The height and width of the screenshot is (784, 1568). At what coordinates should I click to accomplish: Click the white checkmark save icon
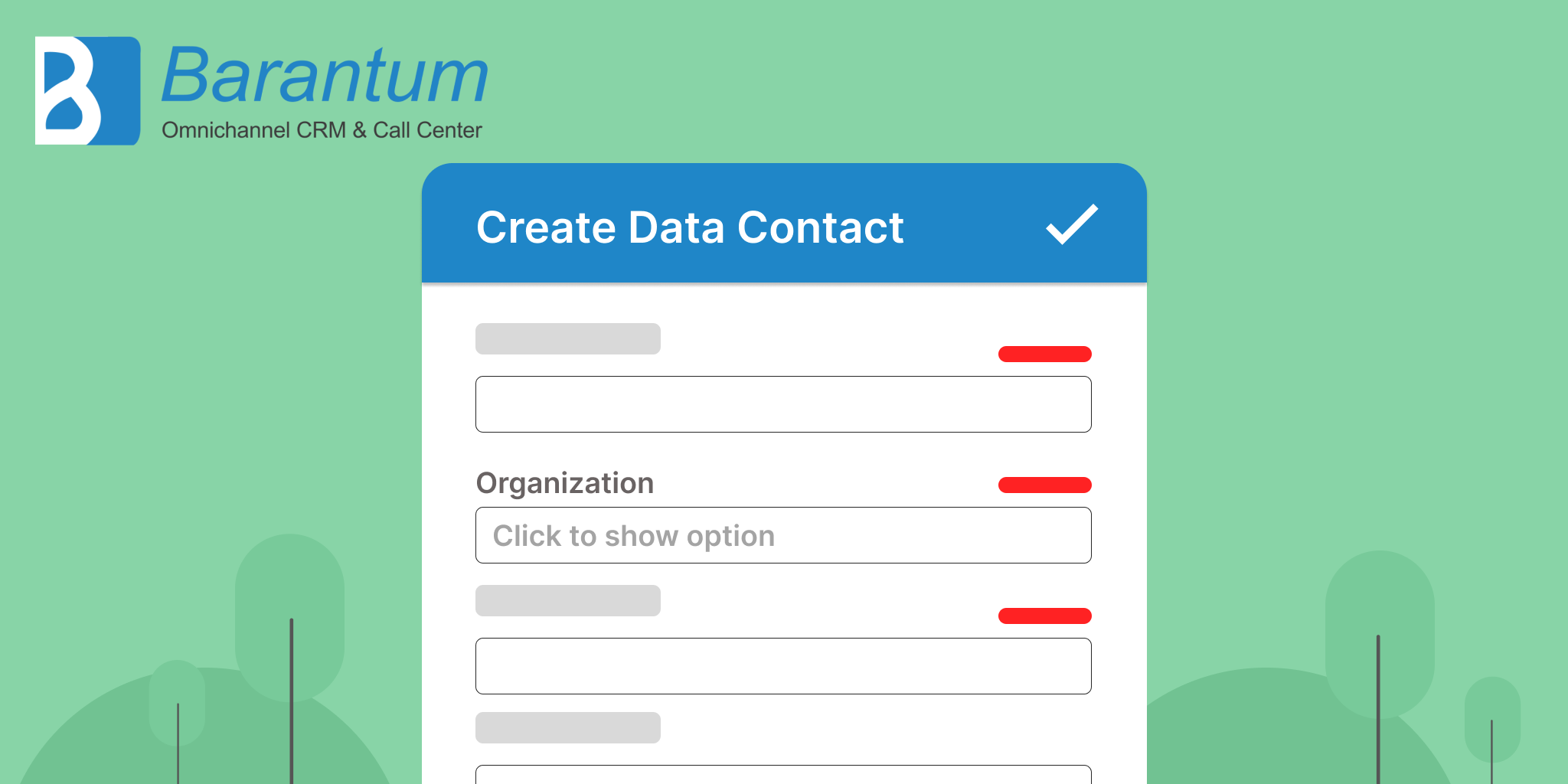pos(1072,224)
